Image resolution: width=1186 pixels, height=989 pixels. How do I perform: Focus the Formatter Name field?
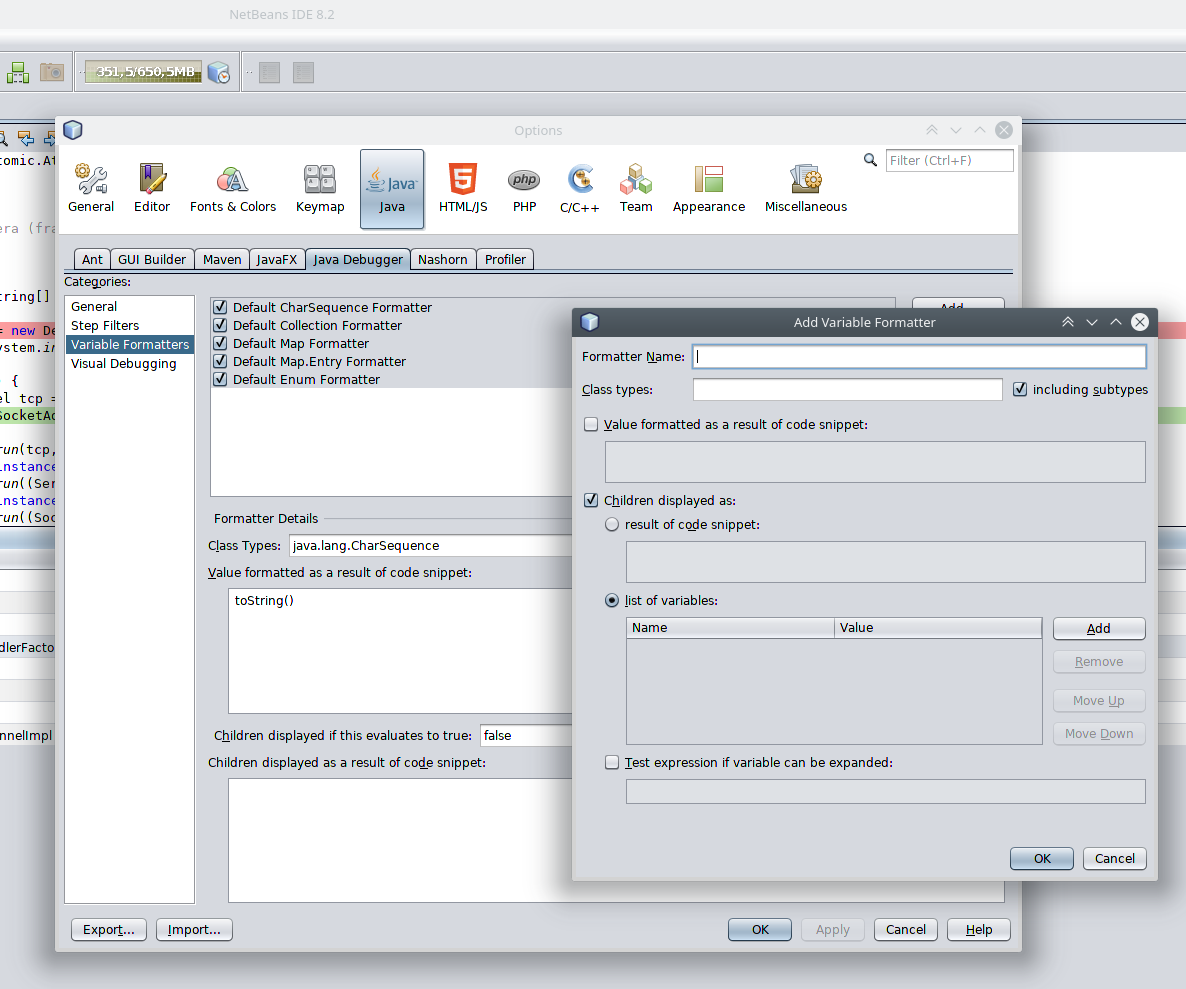pos(920,357)
